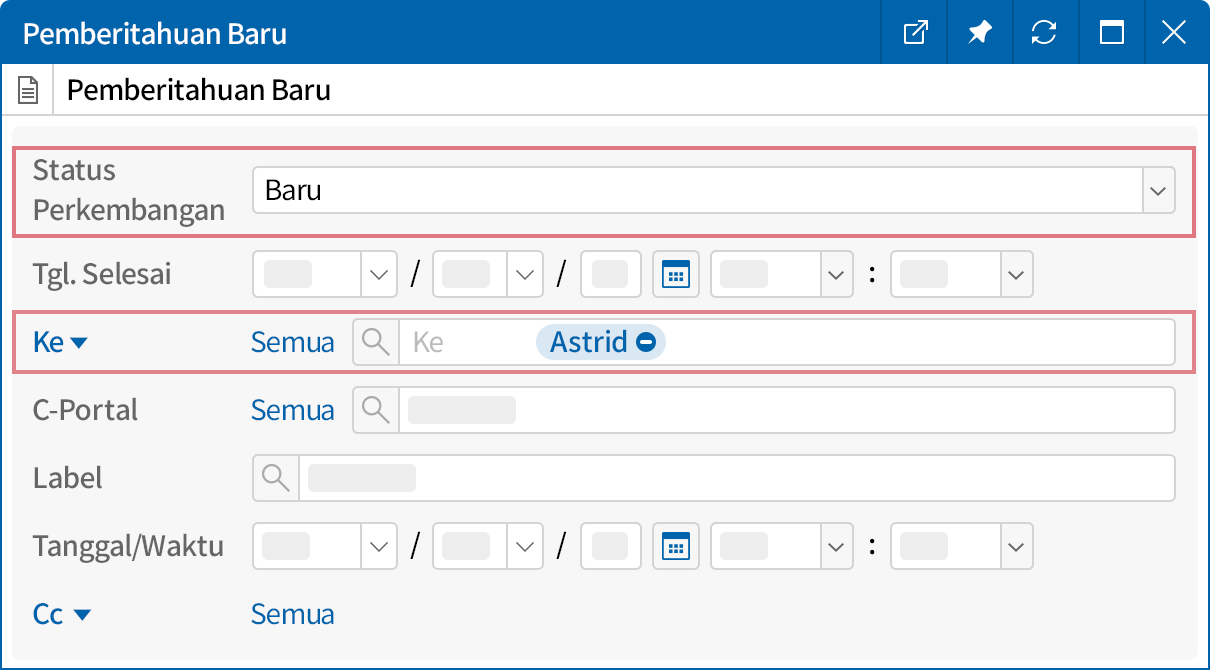The image size is (1210, 670).
Task: Open the calendar picker for Tanggal/Waktu
Action: coord(676,546)
